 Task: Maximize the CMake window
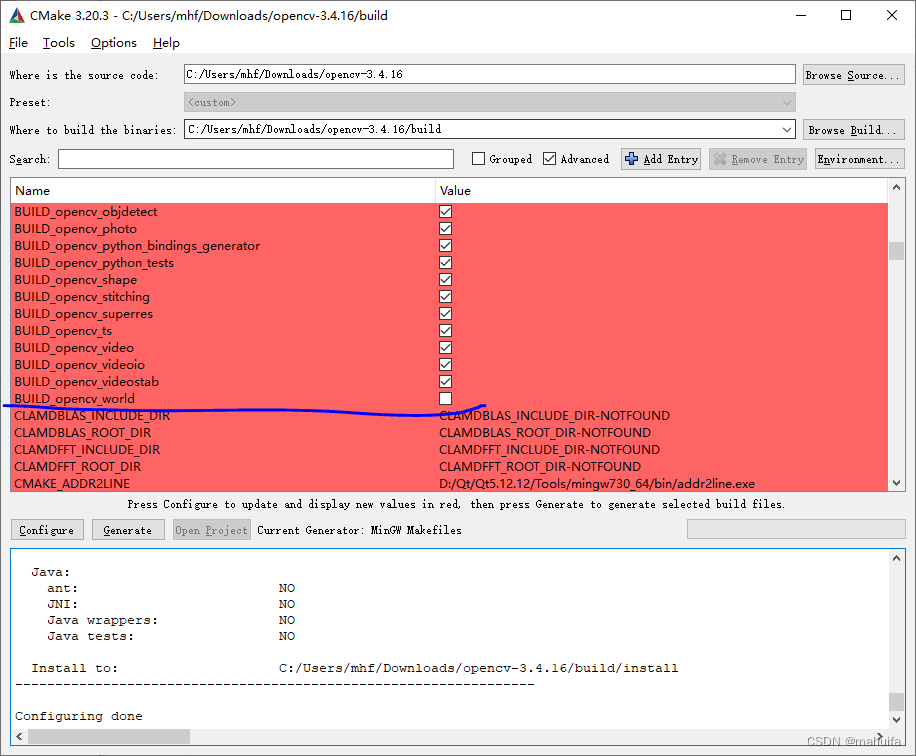tap(846, 16)
